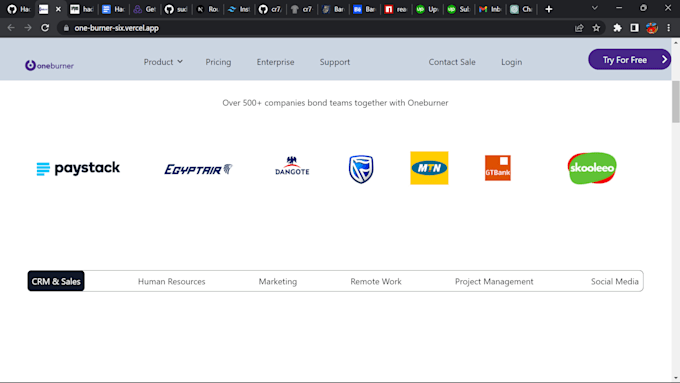Click the page vertical scrollbar thumb
This screenshot has height=383, width=680.
tap(676, 101)
